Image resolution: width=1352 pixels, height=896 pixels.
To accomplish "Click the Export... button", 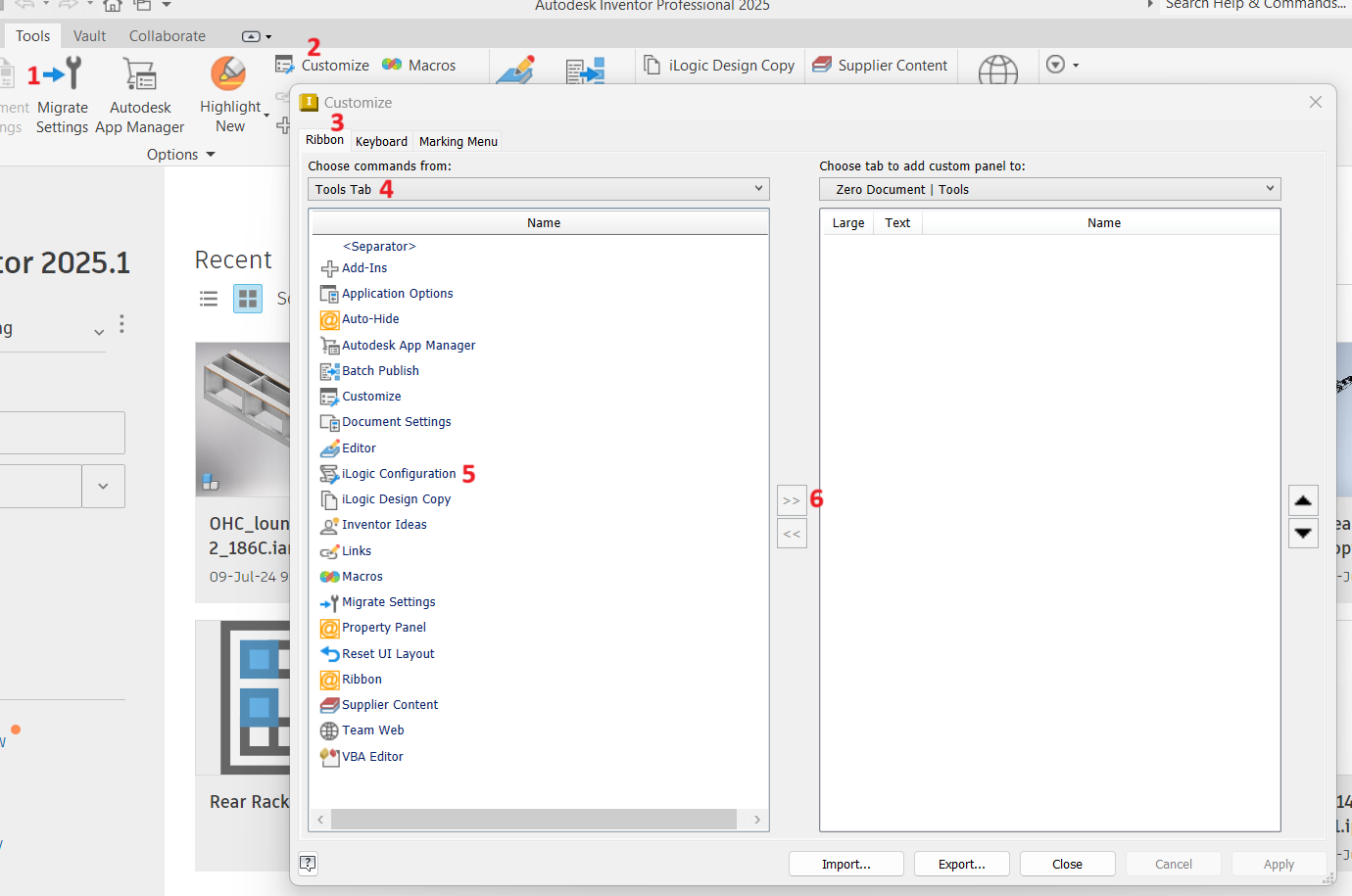I will point(962,864).
